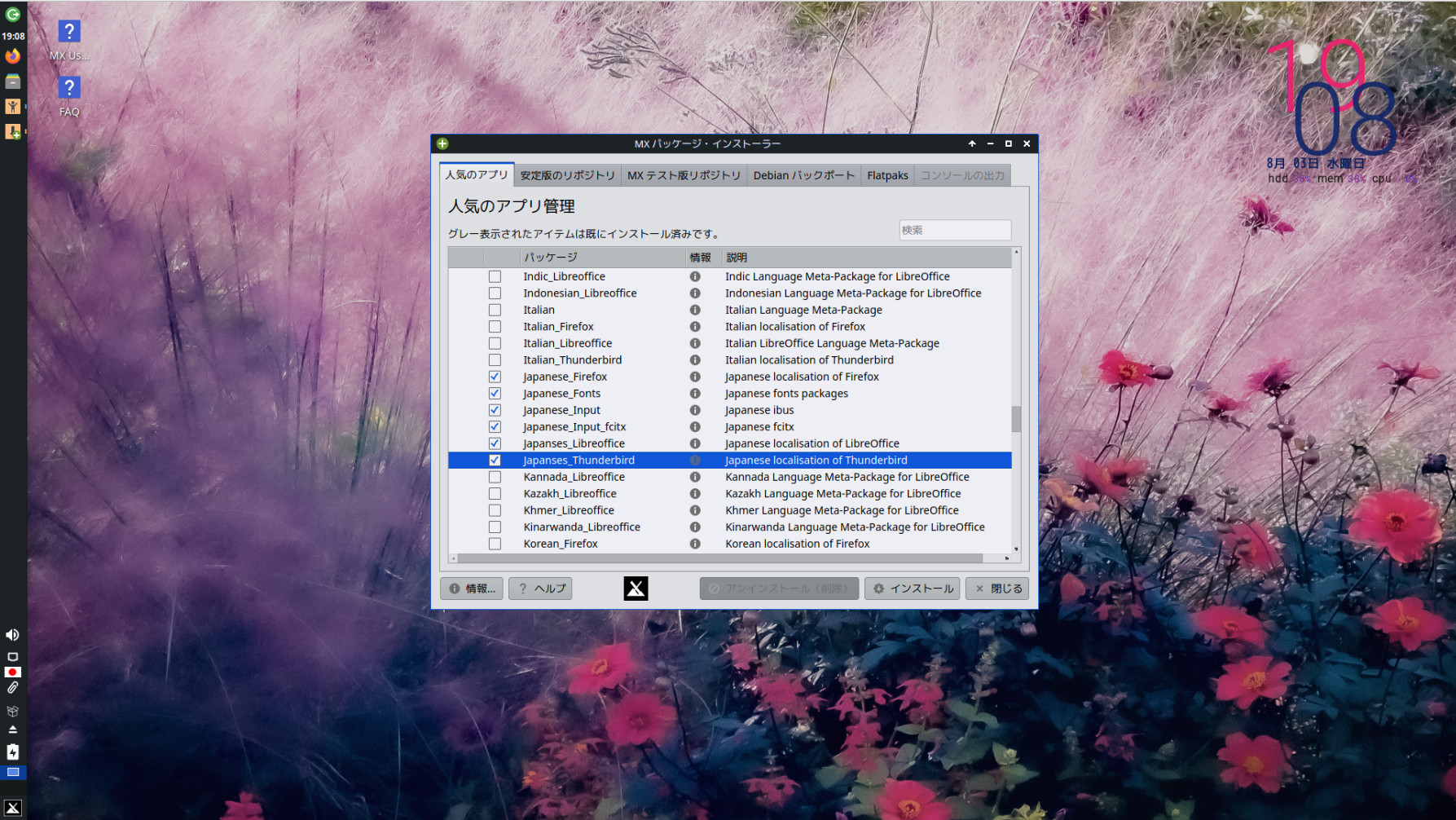Screen dimensions: 1456x820
Task: Switch to the 安定版のリポジトリ tab
Action: [568, 175]
